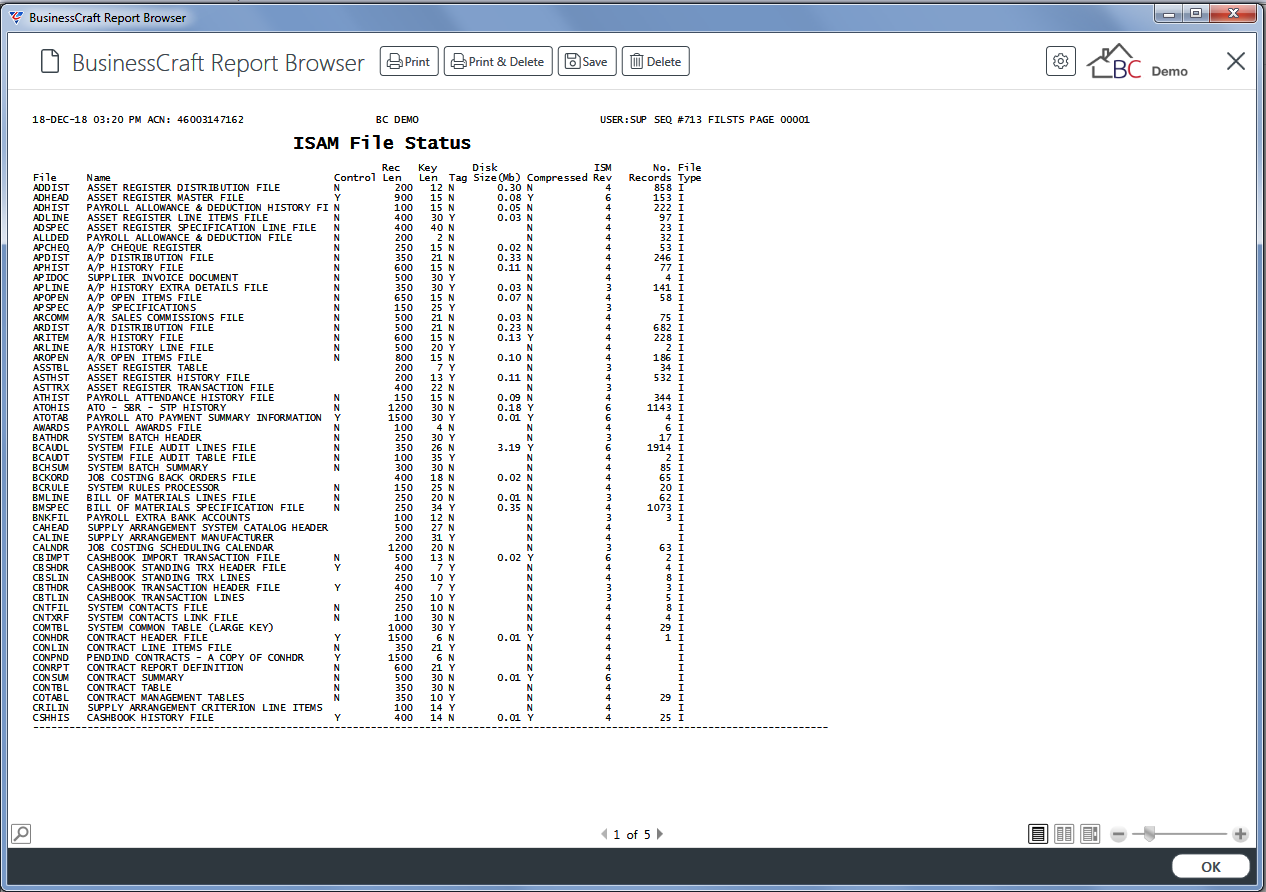The width and height of the screenshot is (1266, 892).
Task: Click the CBIMPT file code
Action: pos(51,558)
